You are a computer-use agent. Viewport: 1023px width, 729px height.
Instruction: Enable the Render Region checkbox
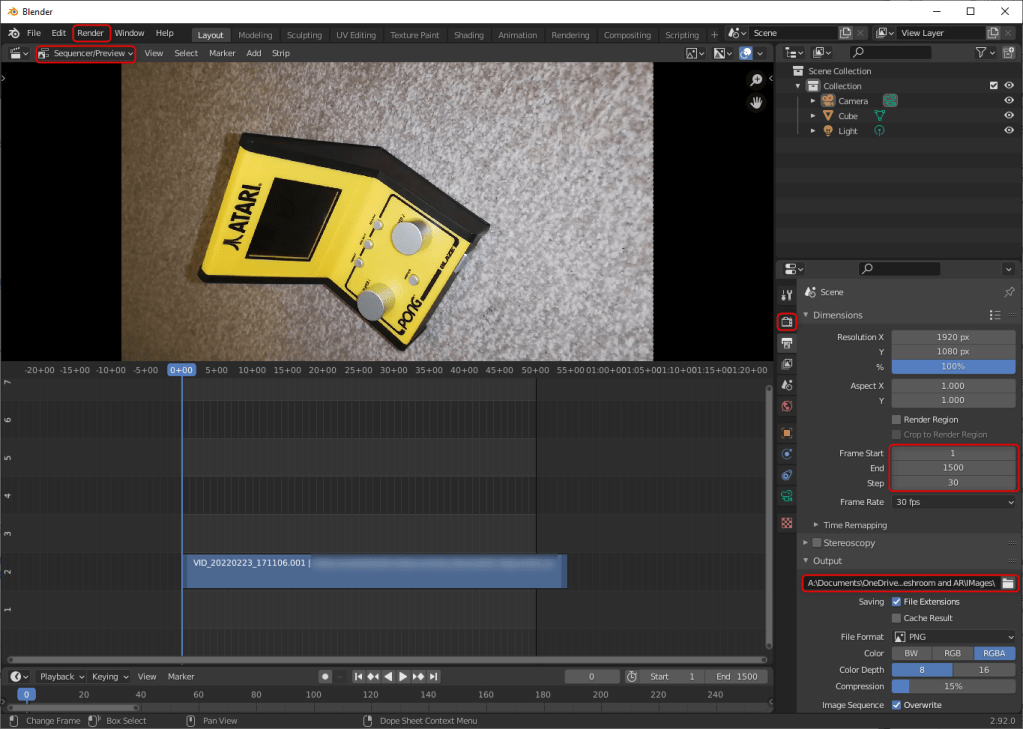896,420
